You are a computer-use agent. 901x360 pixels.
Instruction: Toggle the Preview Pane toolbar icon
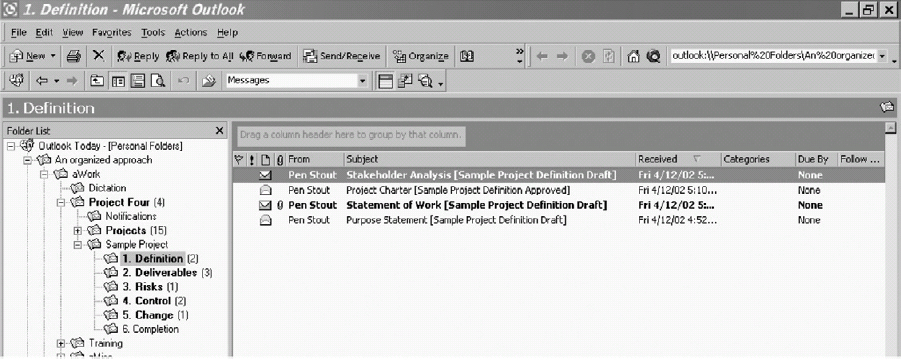coord(137,81)
